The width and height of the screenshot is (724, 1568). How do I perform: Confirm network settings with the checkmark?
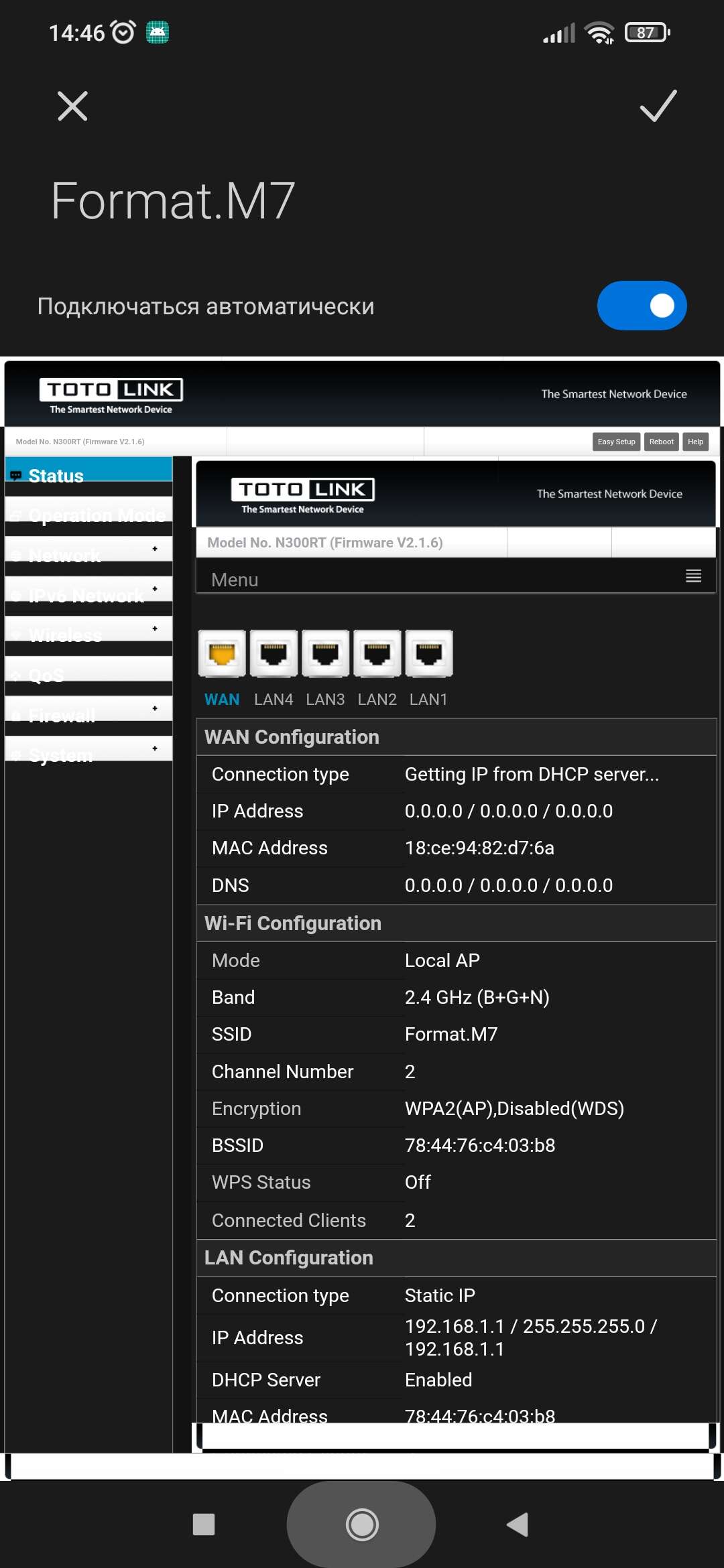(658, 106)
